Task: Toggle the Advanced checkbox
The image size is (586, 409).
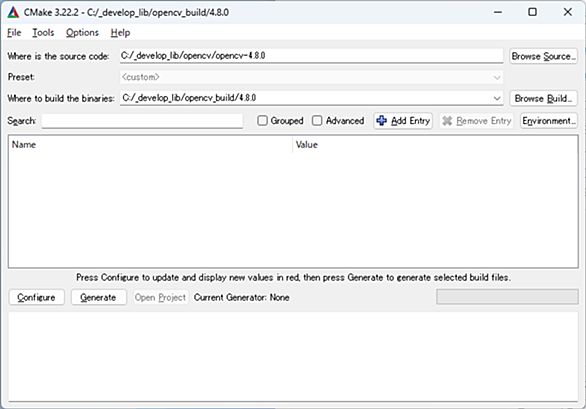Action: point(317,121)
